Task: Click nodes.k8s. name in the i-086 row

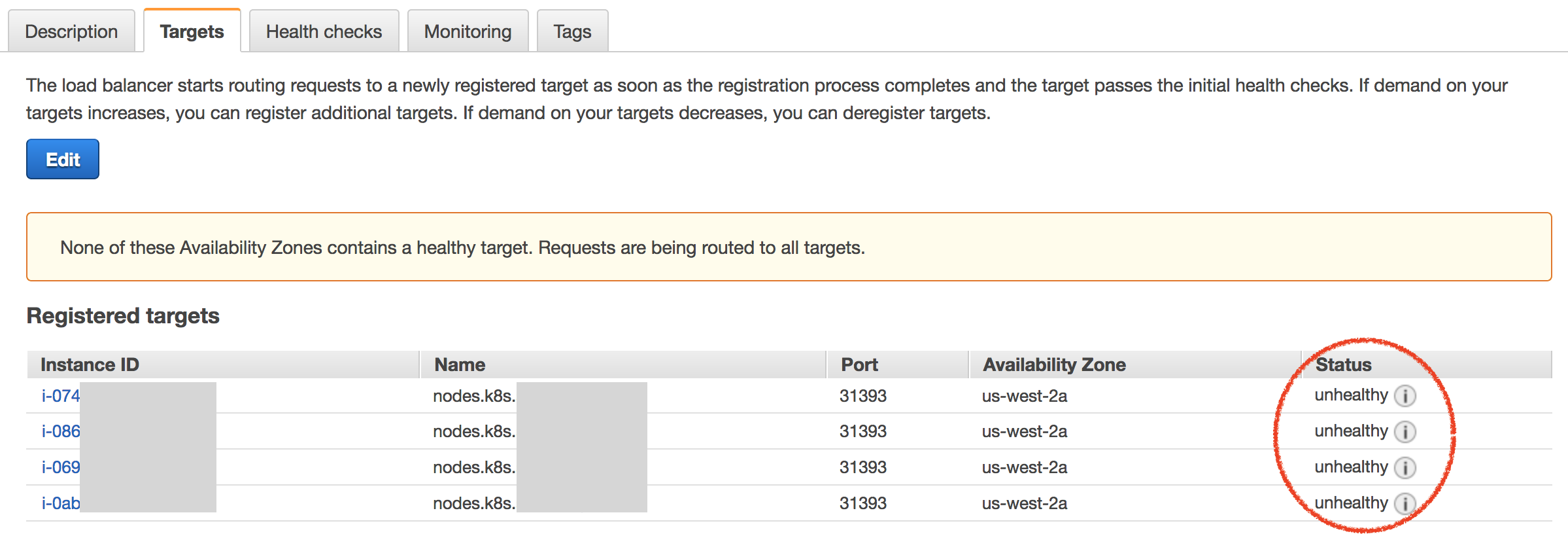Action: tap(475, 432)
